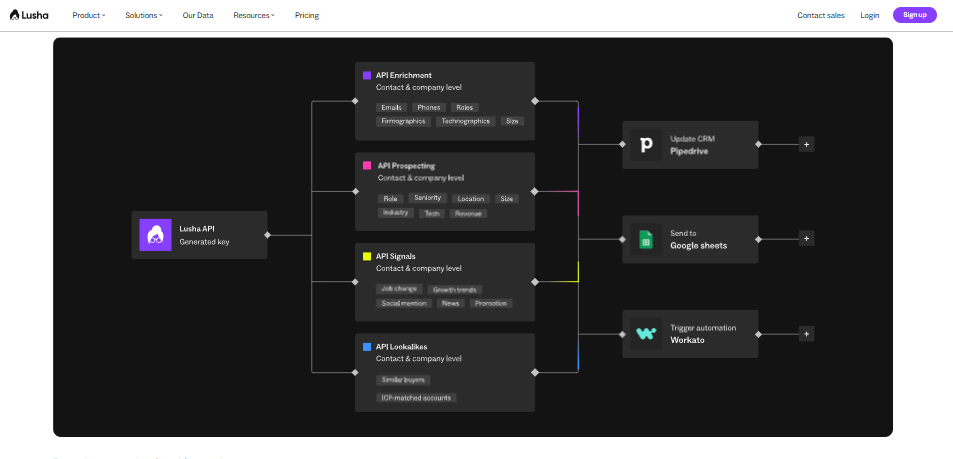Screen dimensions: 953x459
Task: Select the Phones tag
Action: point(429,108)
